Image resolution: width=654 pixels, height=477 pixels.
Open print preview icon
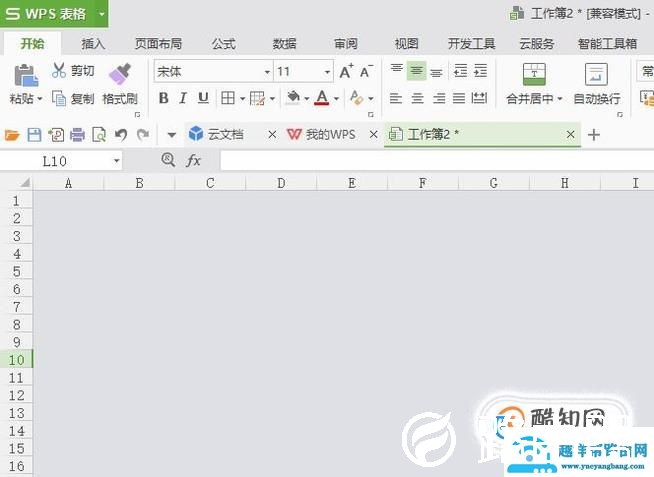click(x=99, y=135)
